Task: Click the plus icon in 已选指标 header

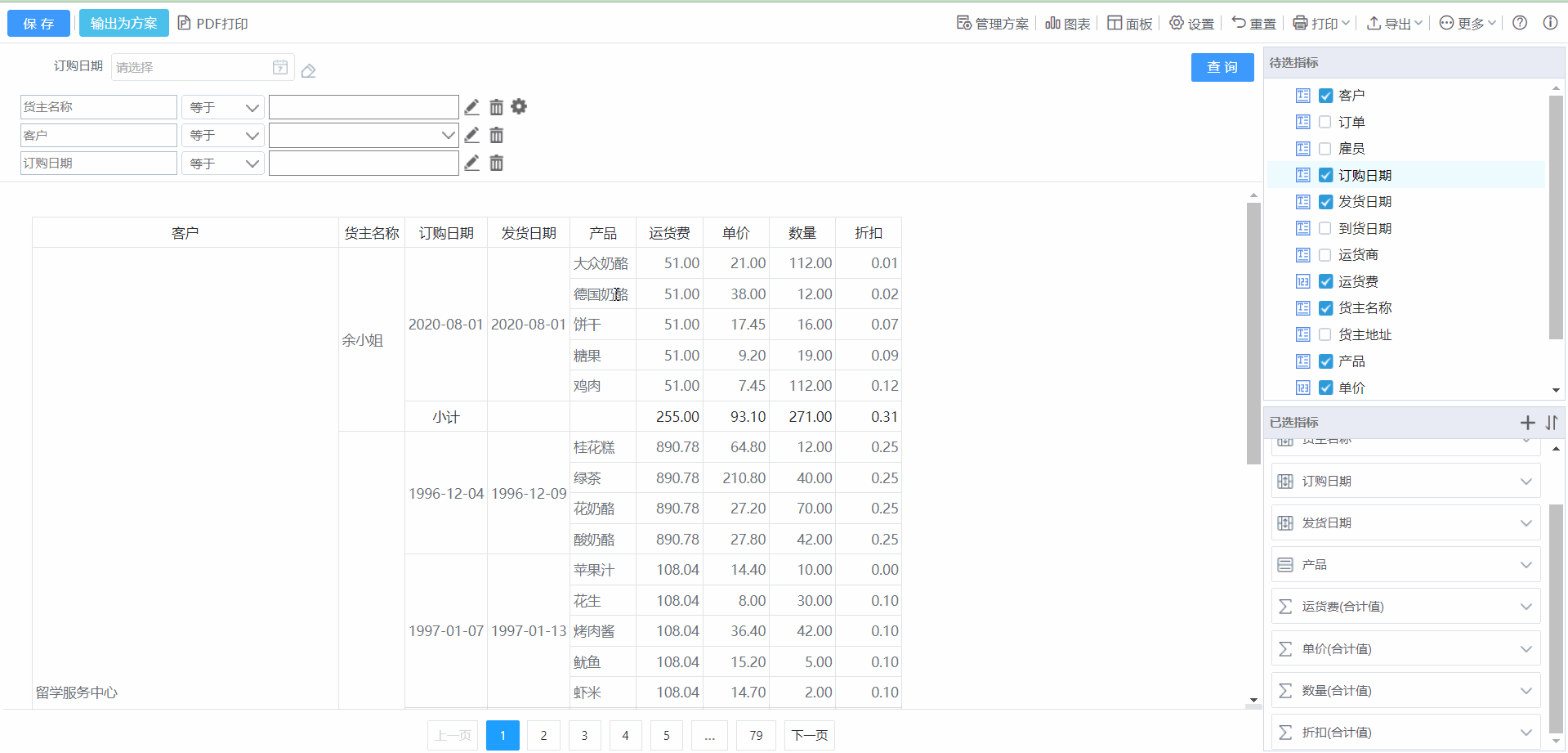Action: (1527, 423)
